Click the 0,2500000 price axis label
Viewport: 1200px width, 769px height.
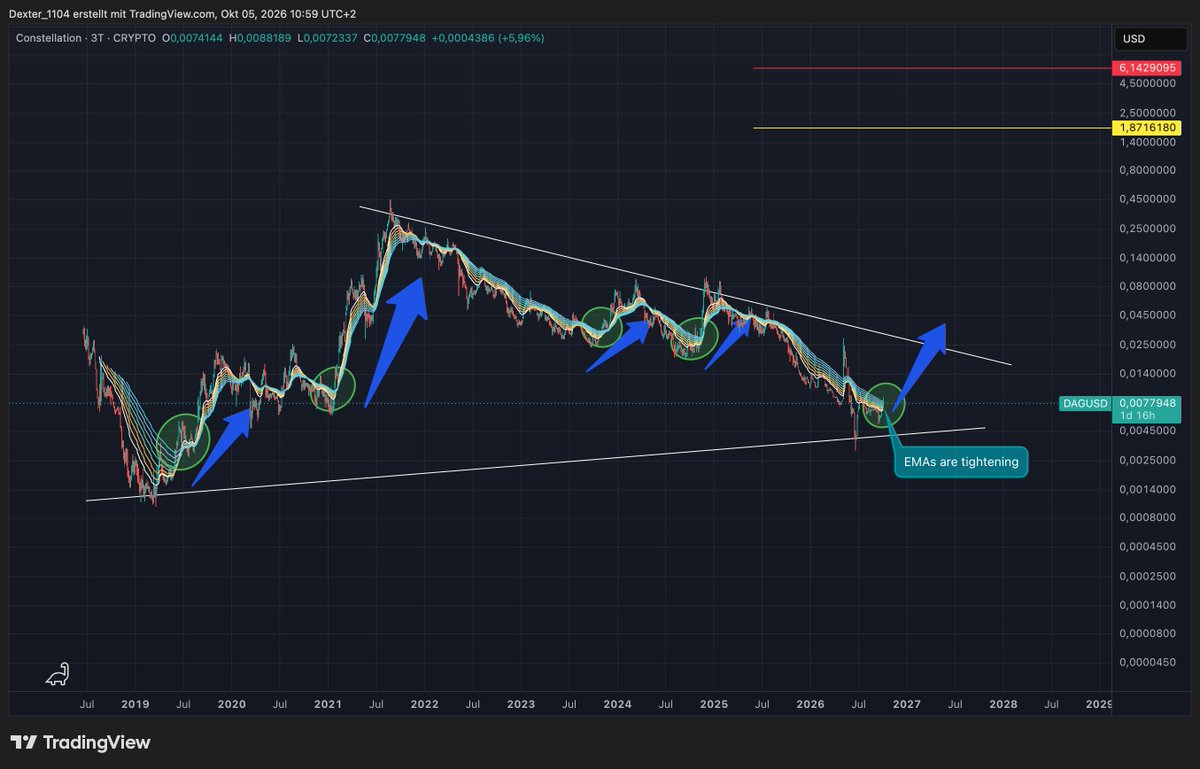(x=1148, y=229)
